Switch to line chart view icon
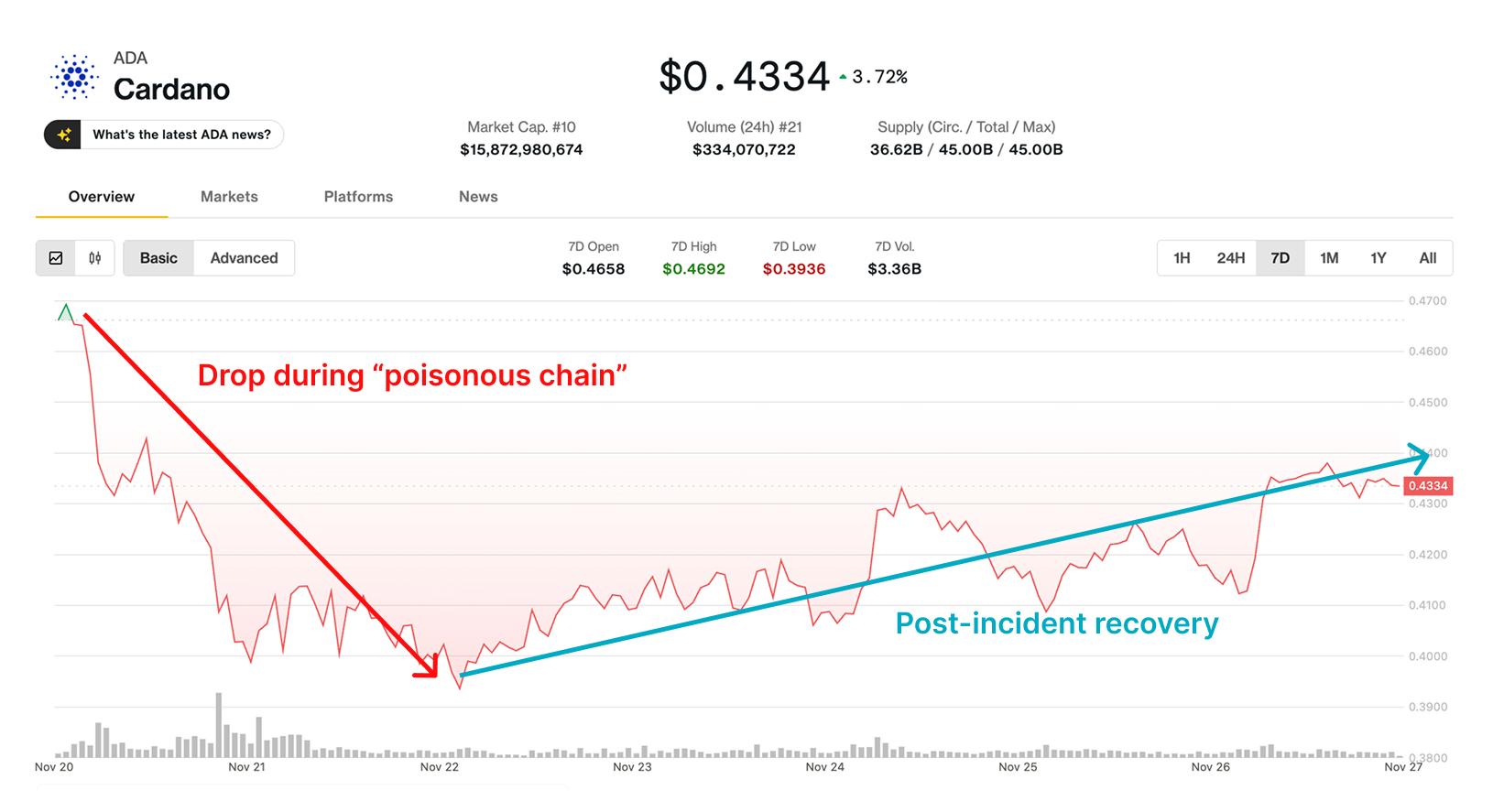This screenshot has height=812, width=1493. click(x=56, y=258)
